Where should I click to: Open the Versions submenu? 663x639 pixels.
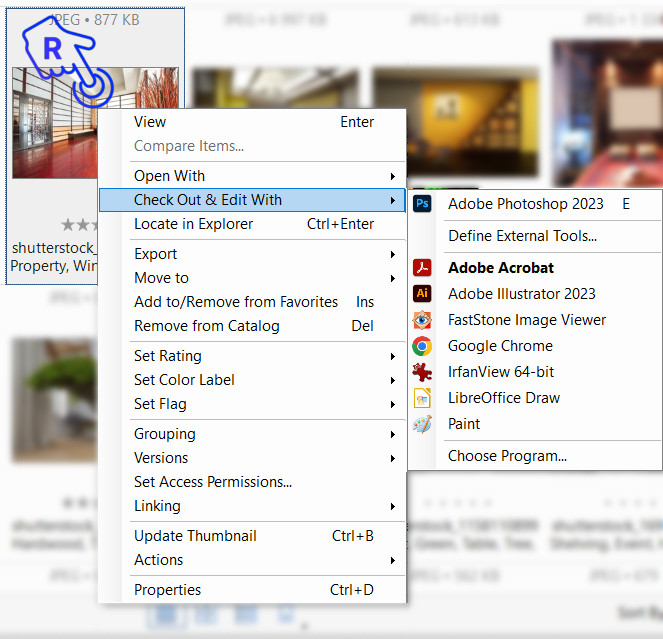252,458
